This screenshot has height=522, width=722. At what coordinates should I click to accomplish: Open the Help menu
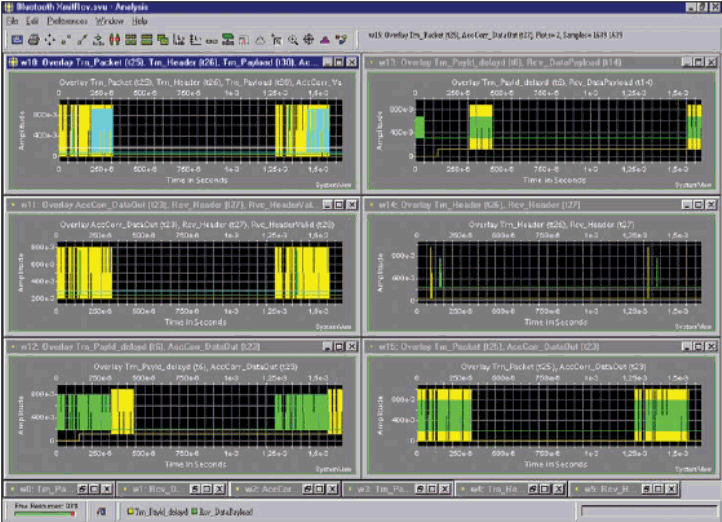[x=139, y=20]
